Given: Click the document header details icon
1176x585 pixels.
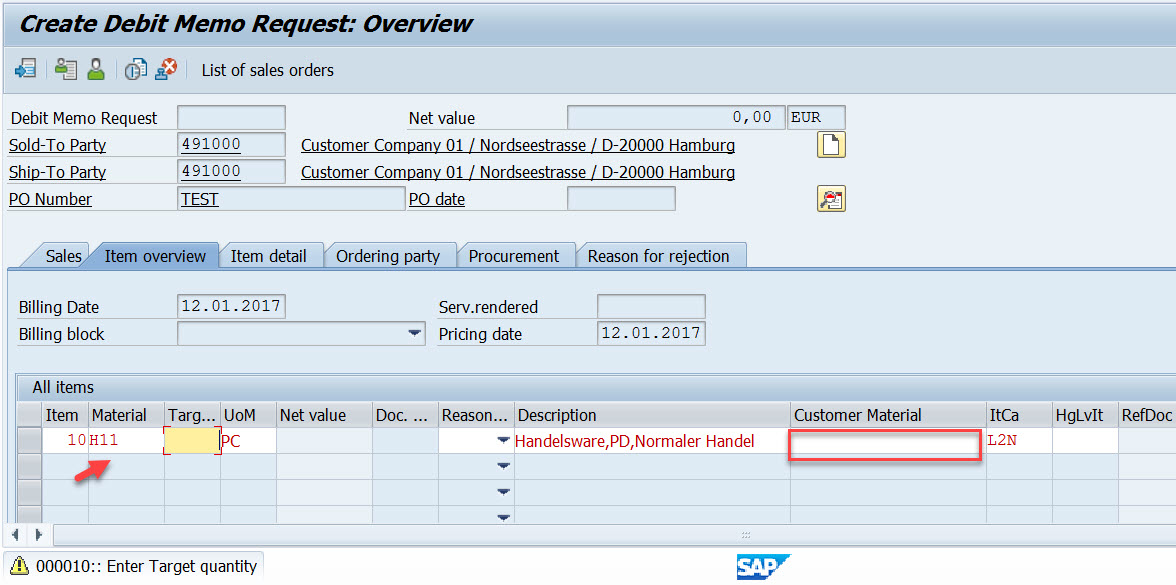Looking at the screenshot, I should point(135,69).
